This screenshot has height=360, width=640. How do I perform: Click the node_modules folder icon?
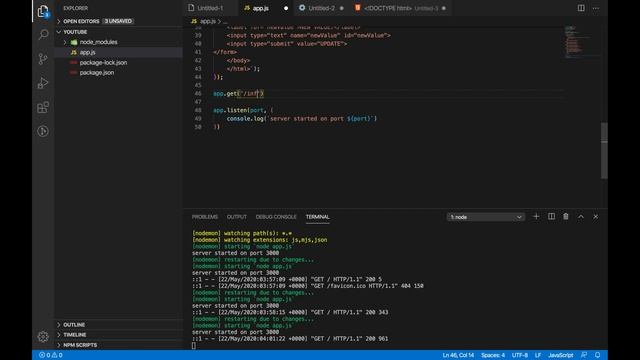click(74, 42)
